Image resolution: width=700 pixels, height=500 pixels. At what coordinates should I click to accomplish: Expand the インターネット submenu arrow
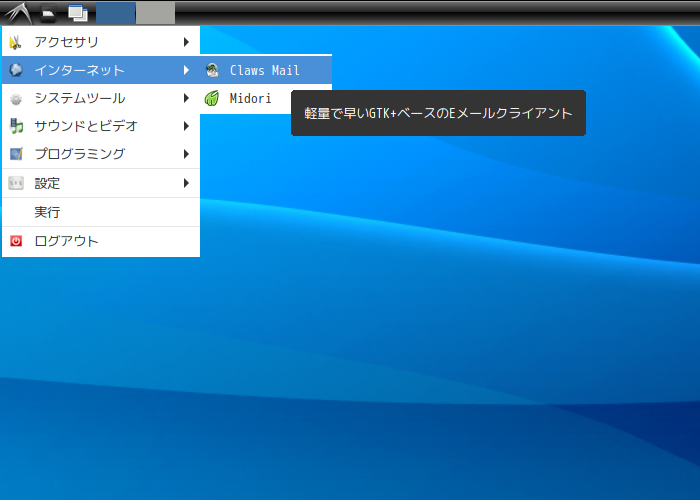point(187,70)
